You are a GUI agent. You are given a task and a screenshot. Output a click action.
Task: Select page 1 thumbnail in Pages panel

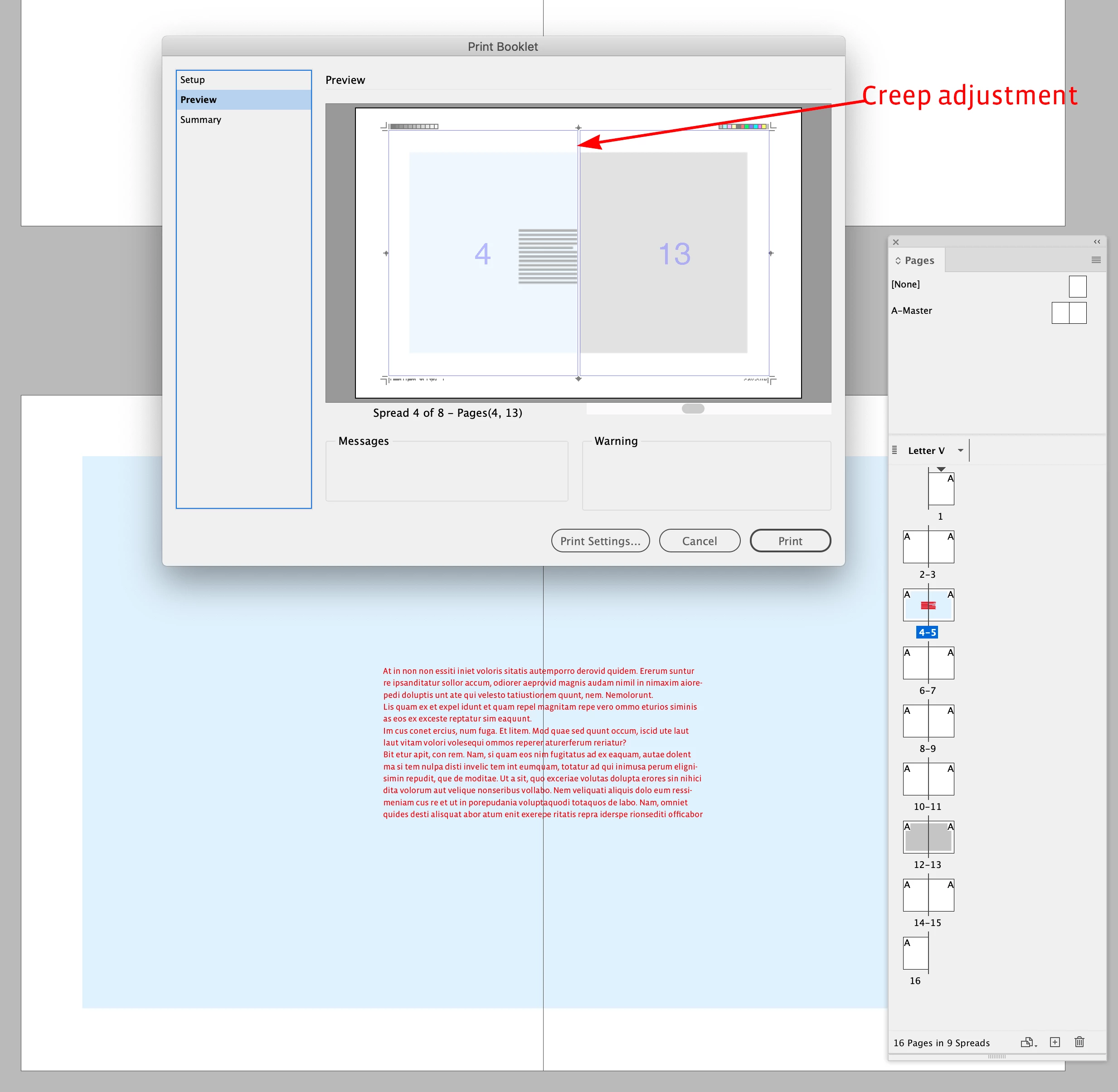pyautogui.click(x=941, y=489)
